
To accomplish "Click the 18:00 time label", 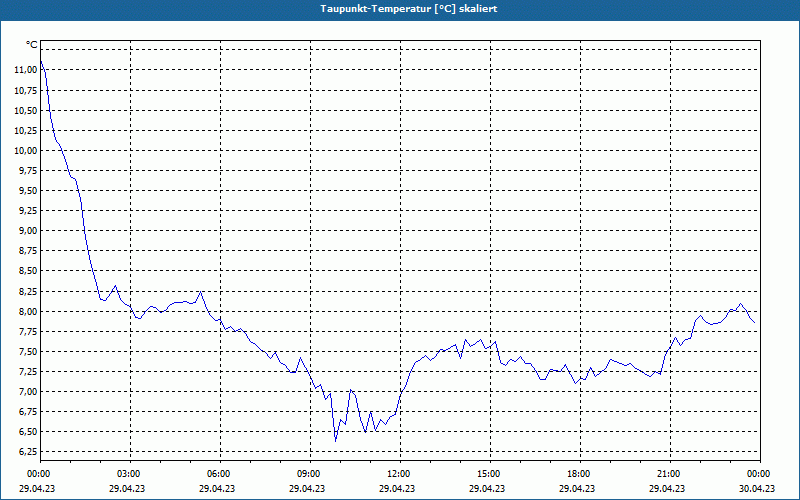I will (580, 474).
